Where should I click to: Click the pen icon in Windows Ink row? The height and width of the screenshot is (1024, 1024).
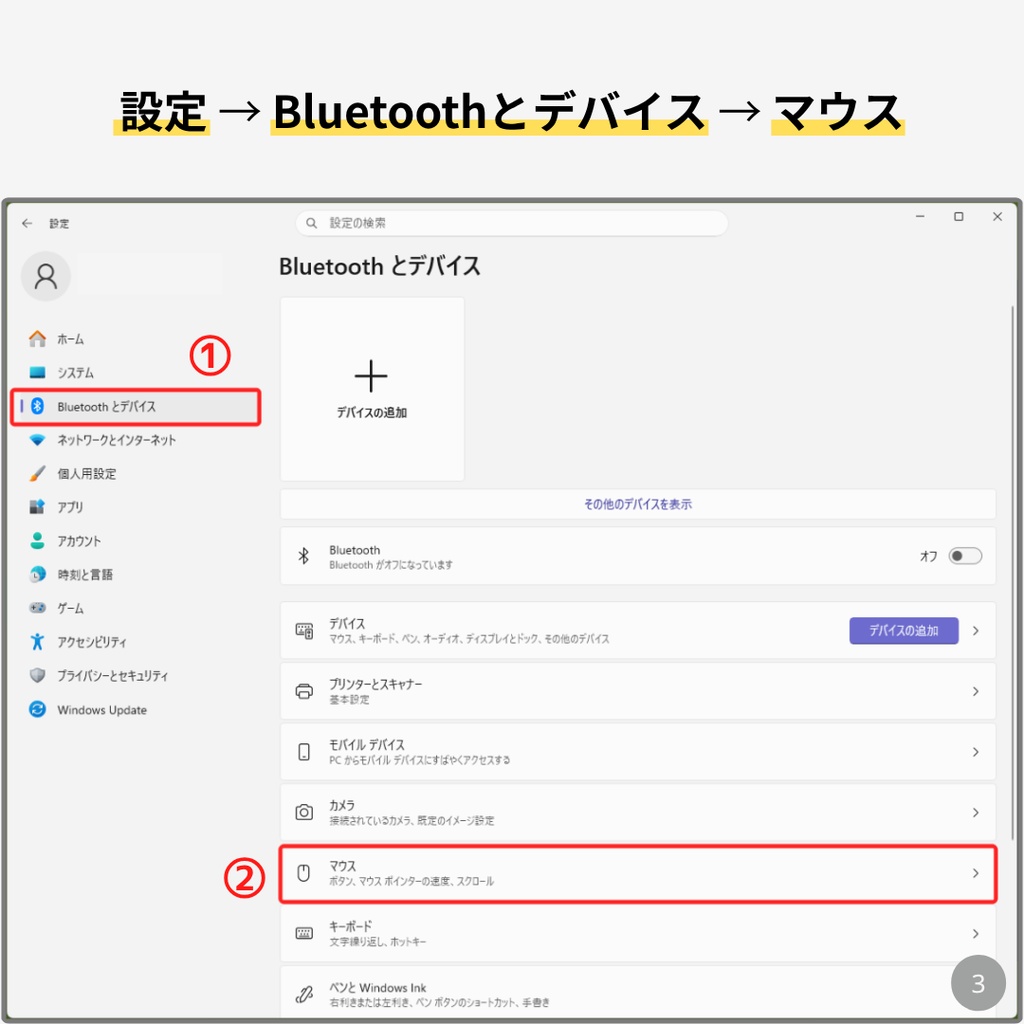(304, 995)
